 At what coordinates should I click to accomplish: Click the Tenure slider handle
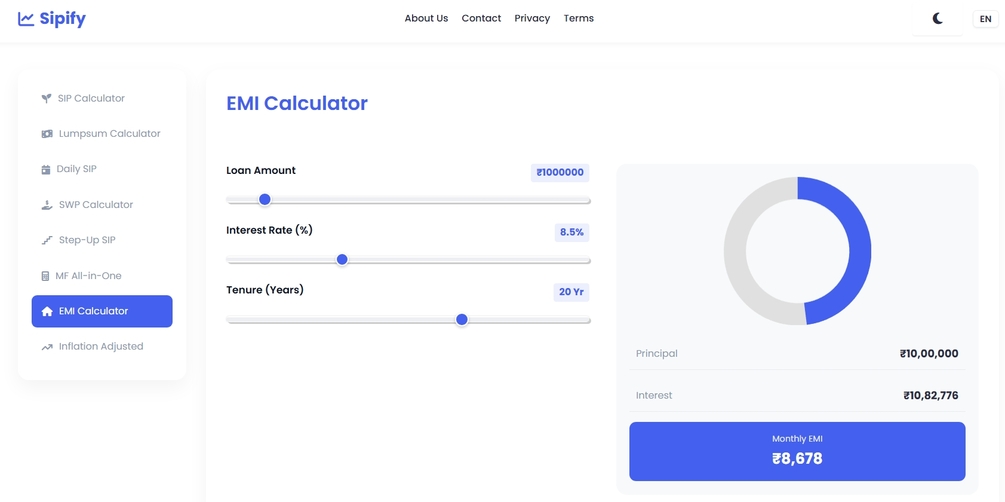coord(462,320)
